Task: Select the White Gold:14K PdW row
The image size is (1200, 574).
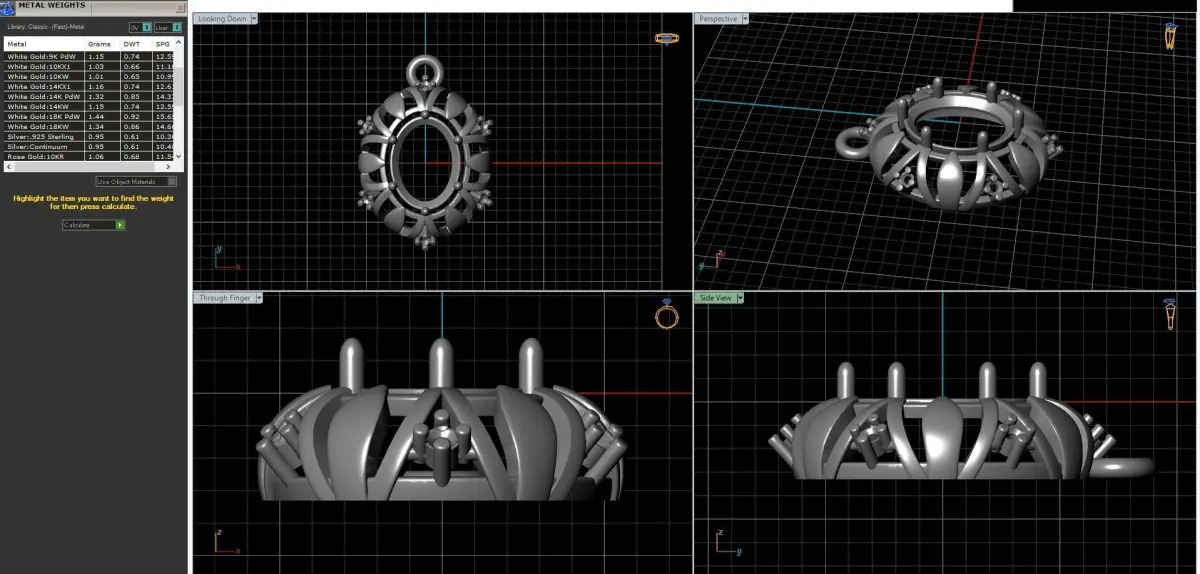Action: 90,97
